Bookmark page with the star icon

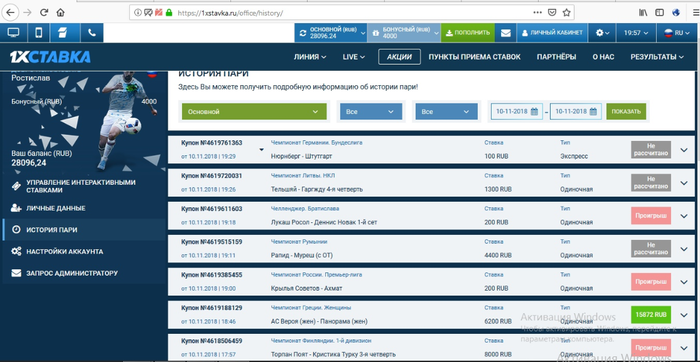[567, 13]
